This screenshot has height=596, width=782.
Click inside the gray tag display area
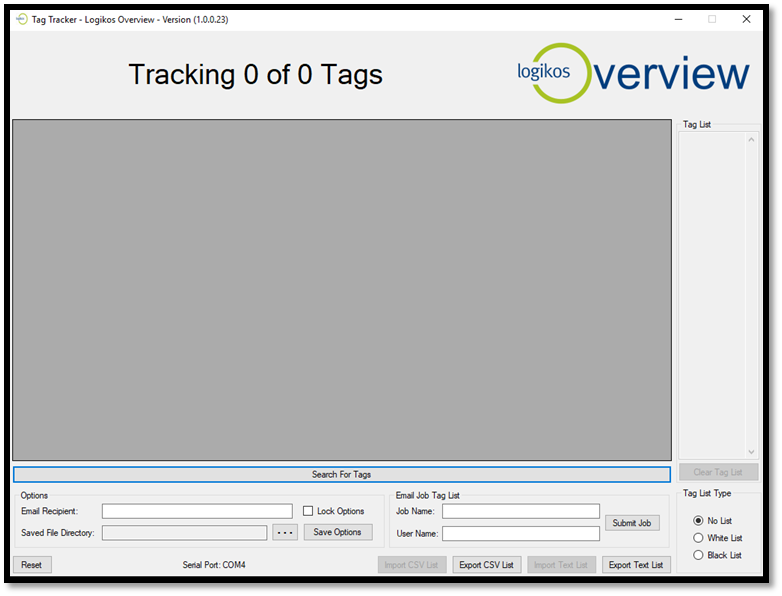pyautogui.click(x=342, y=290)
